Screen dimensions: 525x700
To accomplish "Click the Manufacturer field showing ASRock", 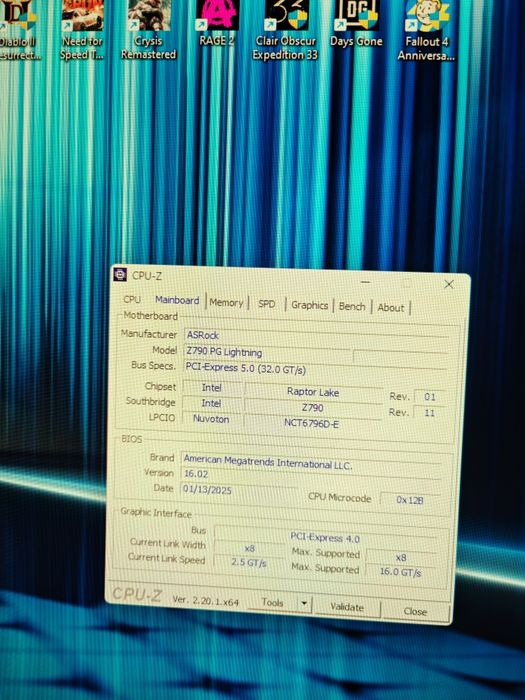I will [x=315, y=336].
